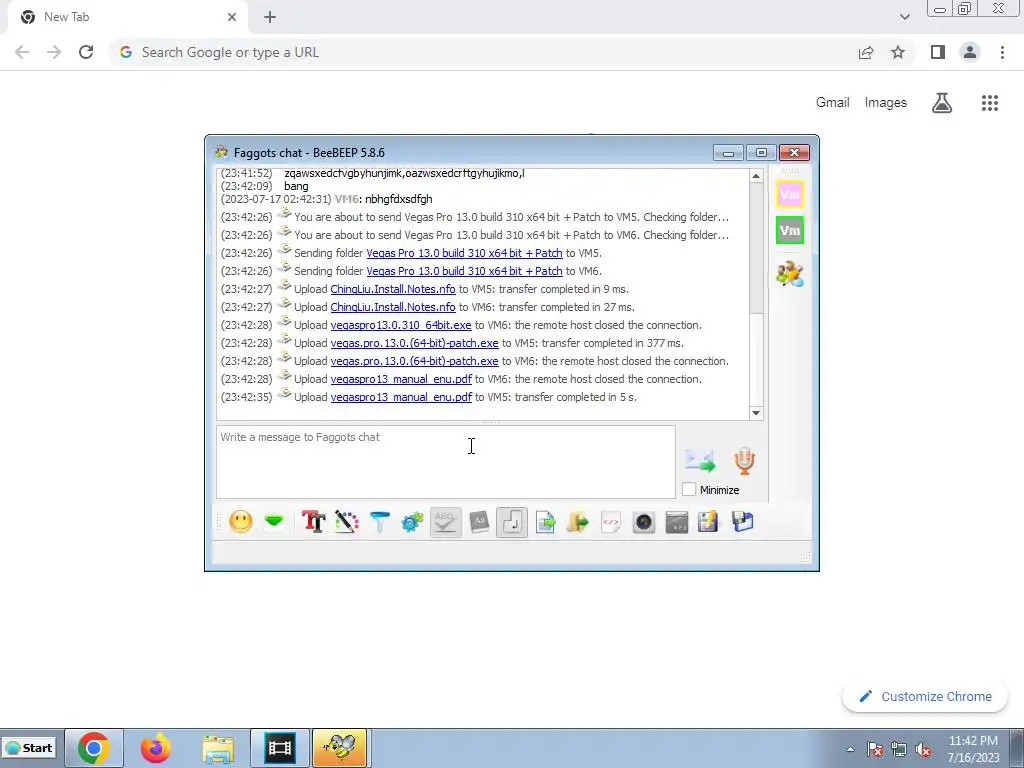Toggle ABC spell checking button
Viewport: 1024px width, 768px height.
click(x=445, y=522)
